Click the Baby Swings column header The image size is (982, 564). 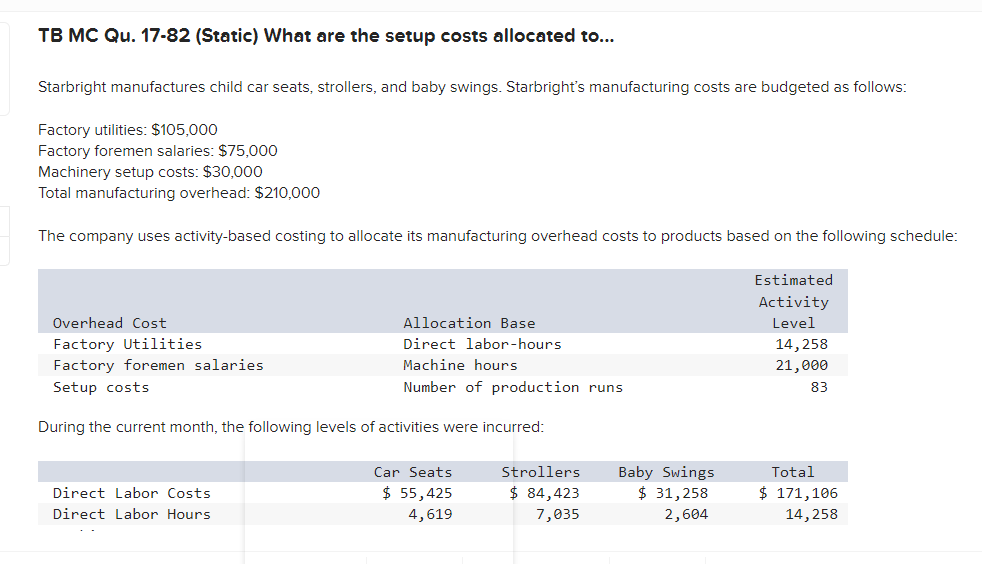pos(666,472)
